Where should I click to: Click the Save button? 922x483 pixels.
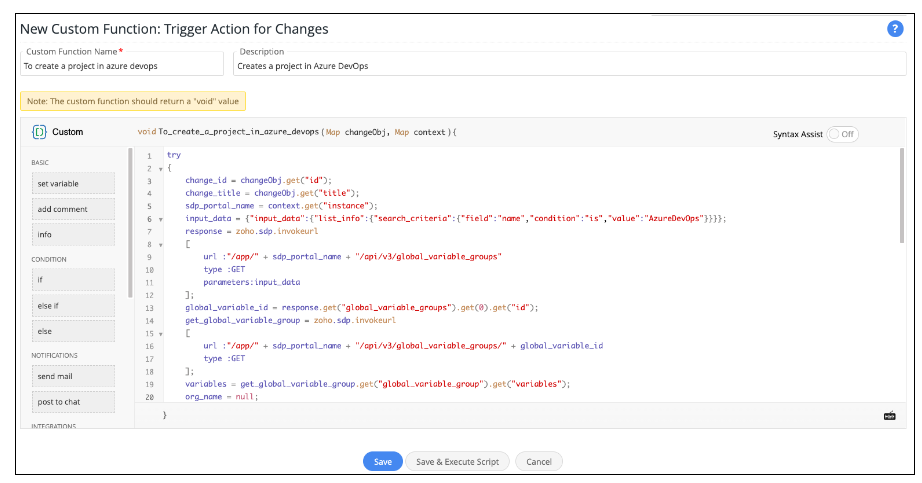(x=382, y=462)
